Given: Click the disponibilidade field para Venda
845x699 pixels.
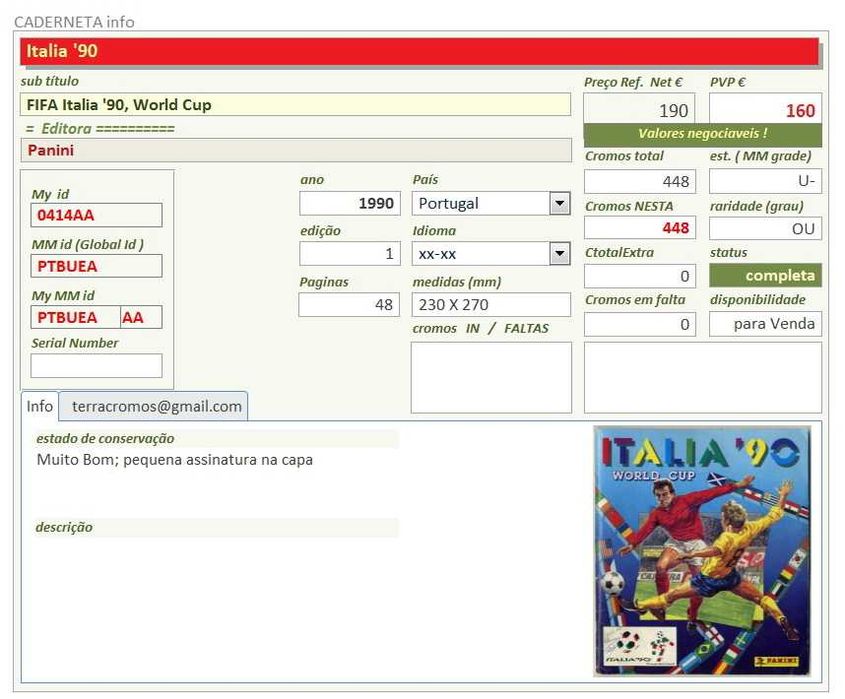Looking at the screenshot, I should tap(765, 324).
